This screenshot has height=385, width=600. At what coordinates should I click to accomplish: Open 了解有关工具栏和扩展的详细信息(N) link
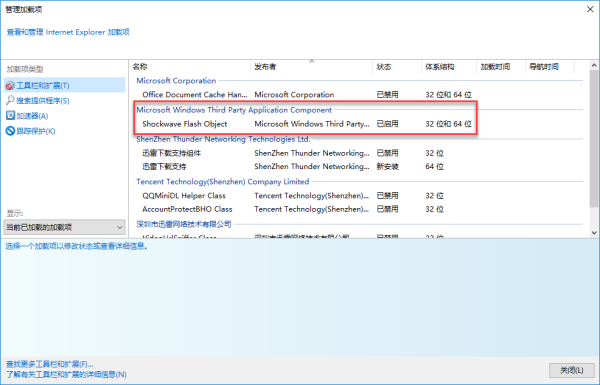coord(66,374)
